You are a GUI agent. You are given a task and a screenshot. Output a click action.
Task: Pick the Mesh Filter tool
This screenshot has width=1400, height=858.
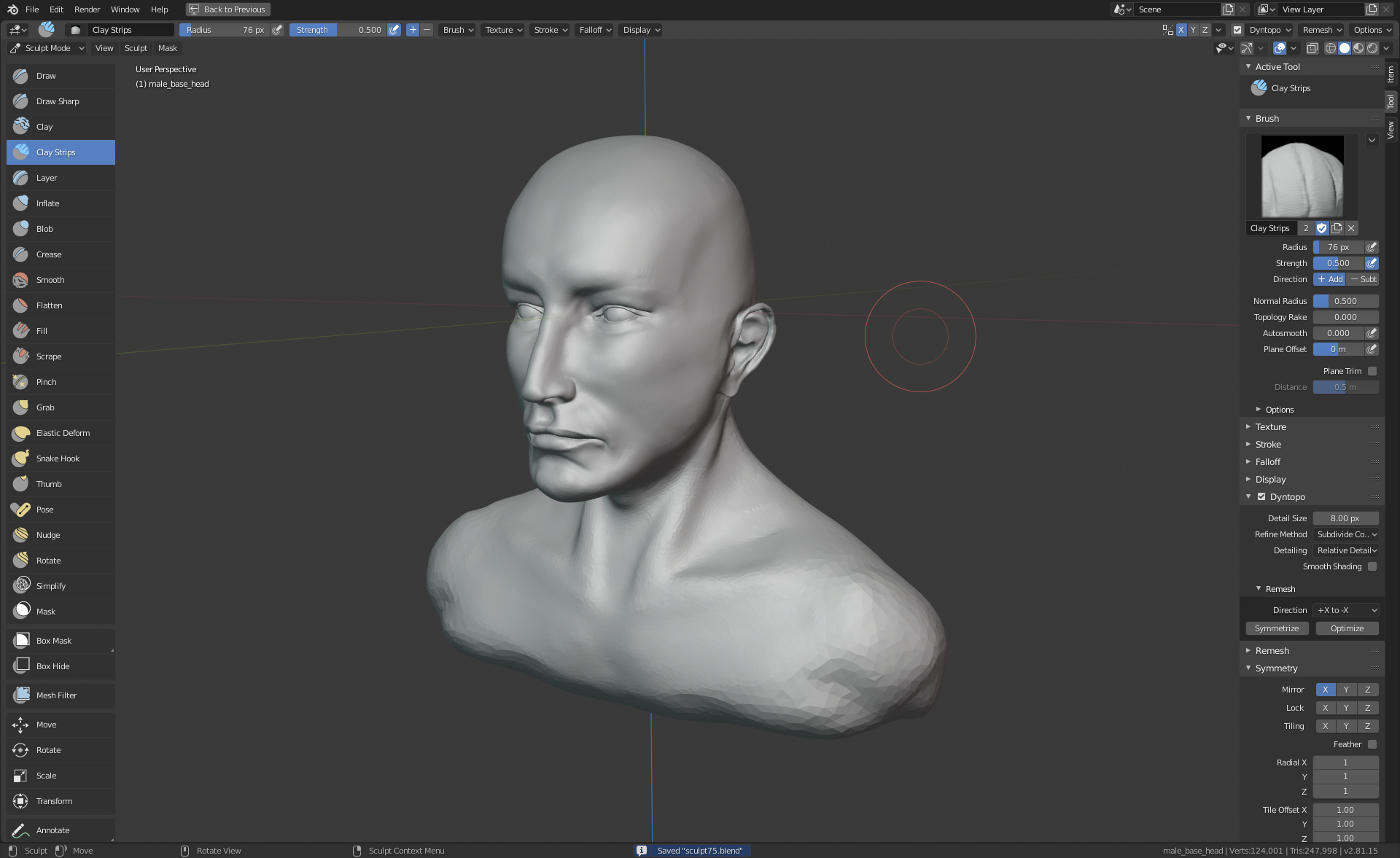(x=56, y=695)
